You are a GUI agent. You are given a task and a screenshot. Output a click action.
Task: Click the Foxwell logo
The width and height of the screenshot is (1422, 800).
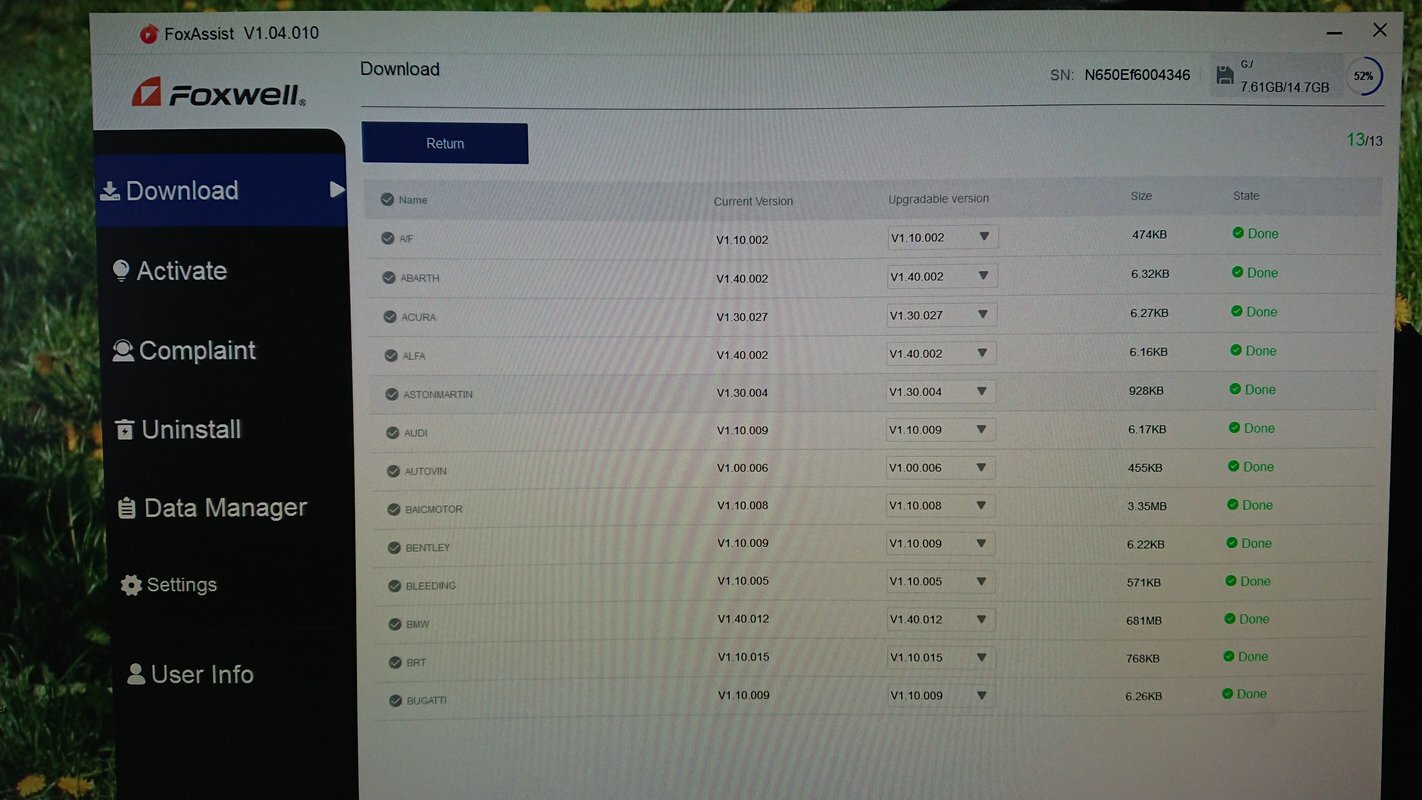coord(218,93)
